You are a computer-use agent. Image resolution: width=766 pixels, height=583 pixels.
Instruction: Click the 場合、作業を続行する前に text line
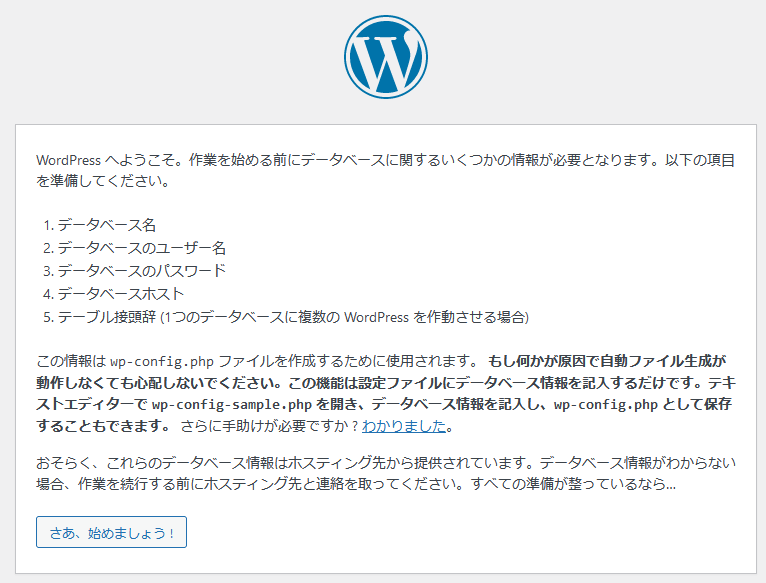click(x=356, y=484)
